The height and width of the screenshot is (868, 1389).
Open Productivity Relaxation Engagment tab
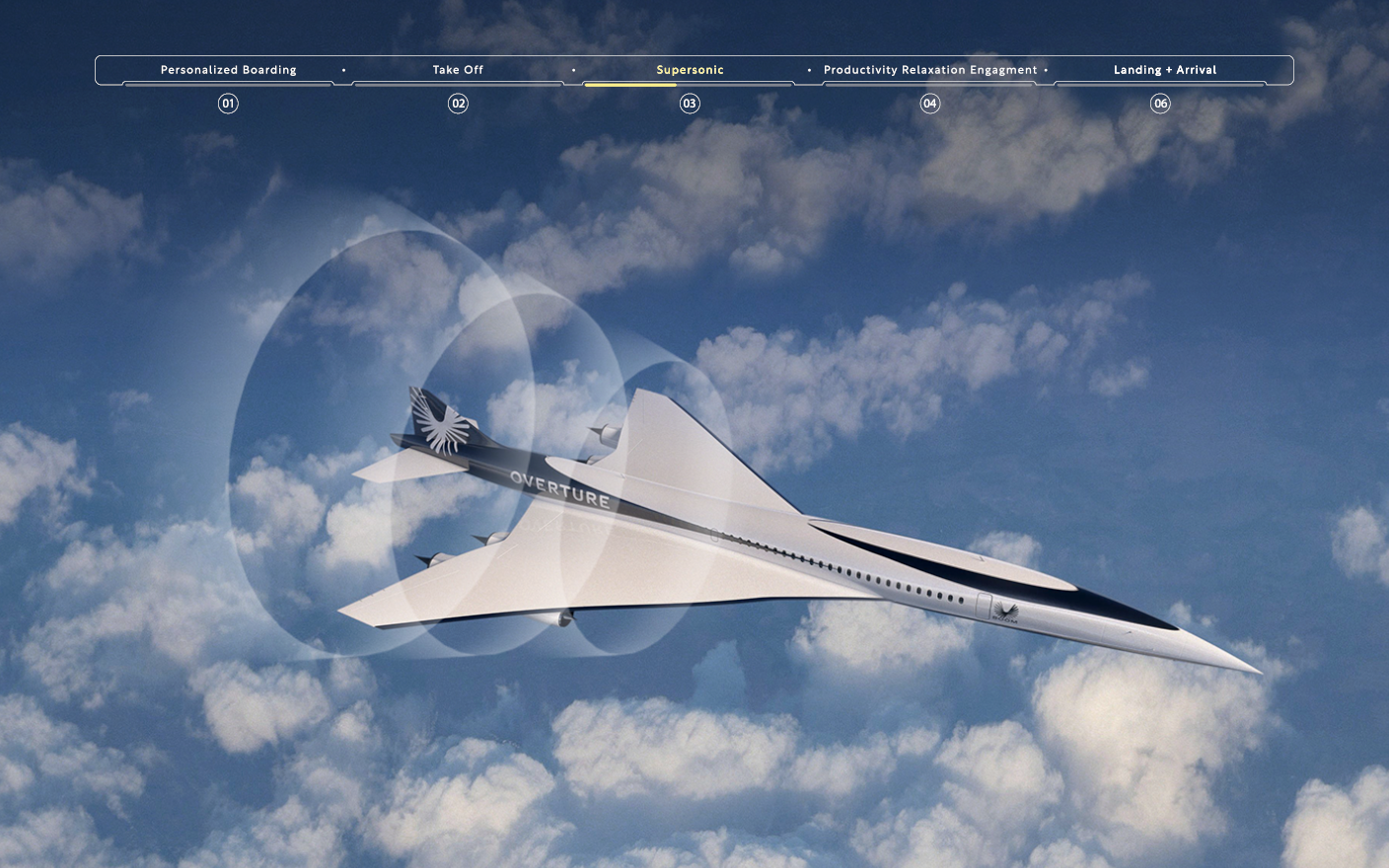click(x=930, y=70)
